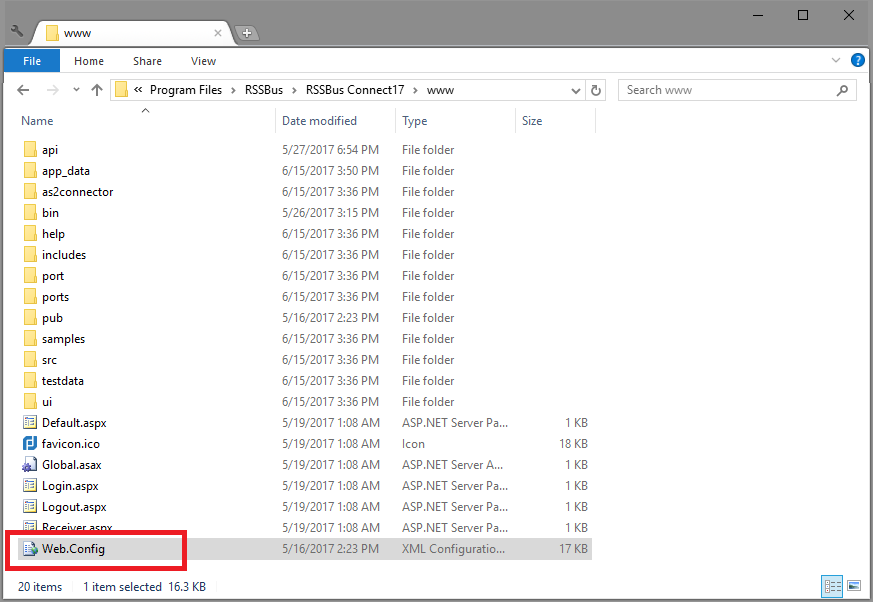Click the search magnifier icon
The image size is (873, 602).
coord(842,90)
